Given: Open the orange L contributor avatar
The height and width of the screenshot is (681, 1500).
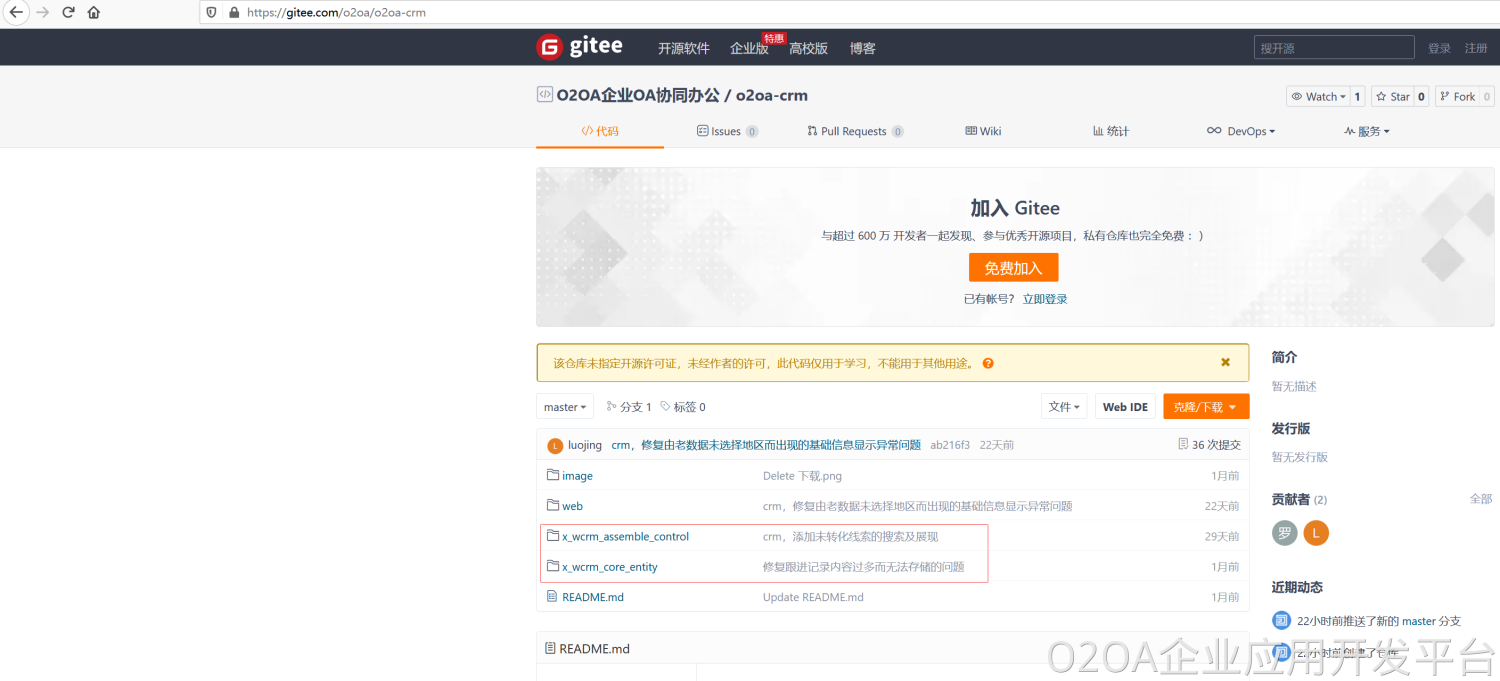Looking at the screenshot, I should tap(1315, 533).
